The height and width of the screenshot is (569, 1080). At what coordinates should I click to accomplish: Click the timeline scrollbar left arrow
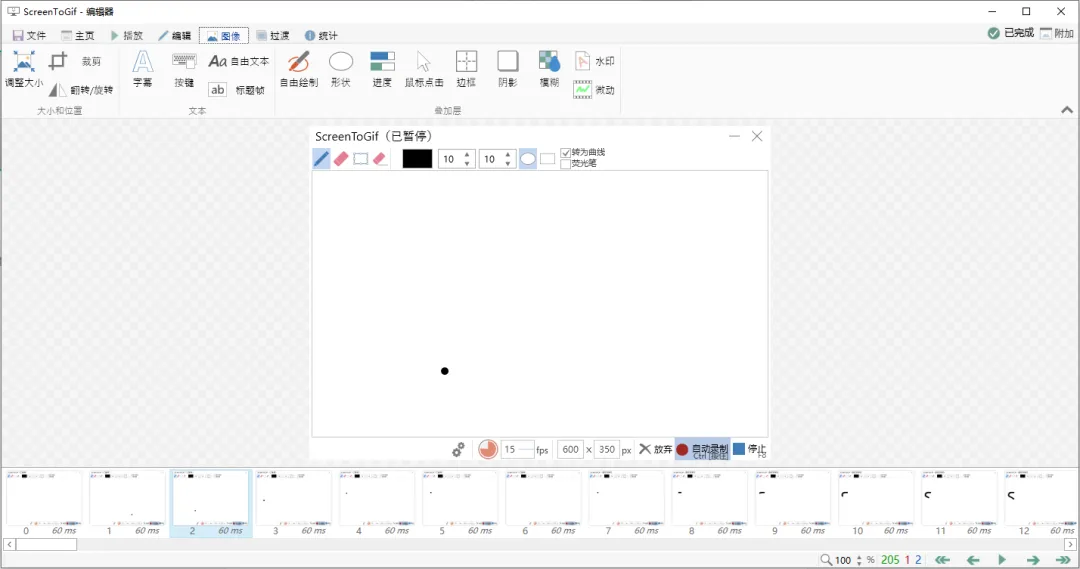(10, 544)
